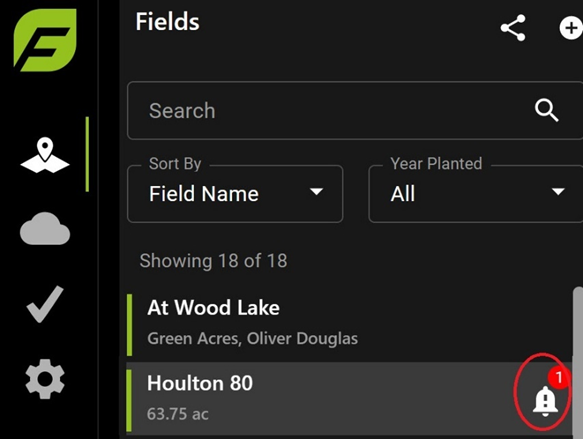
Task: Open the map fields sidebar icon
Action: click(45, 155)
